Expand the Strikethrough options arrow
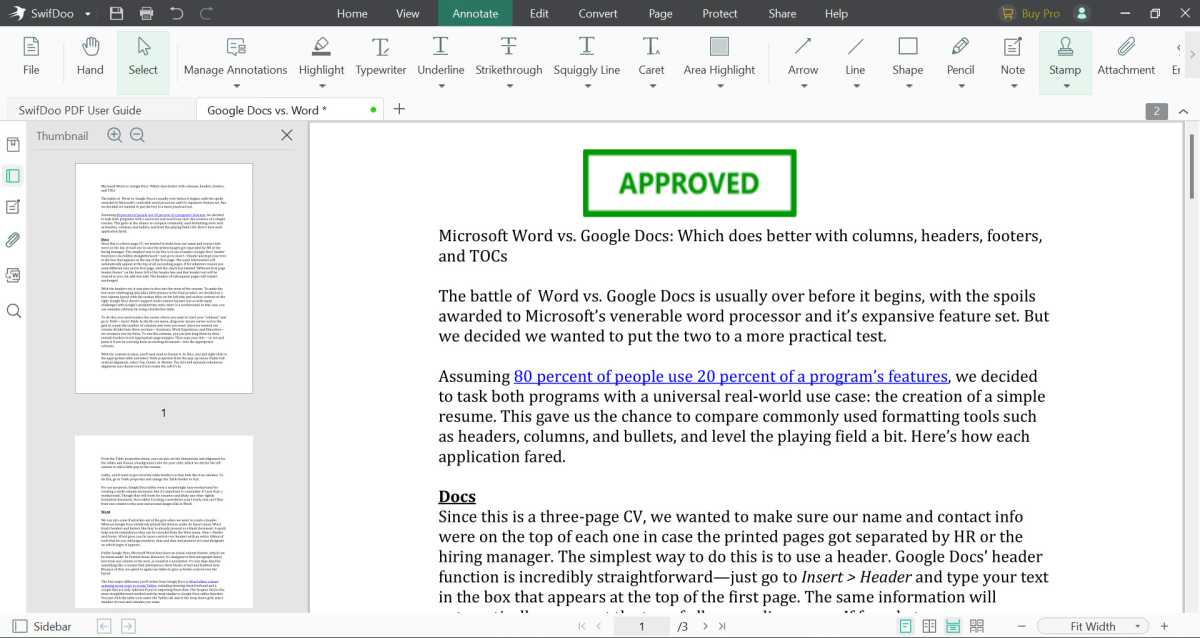Viewport: 1200px width, 638px height. (508, 86)
